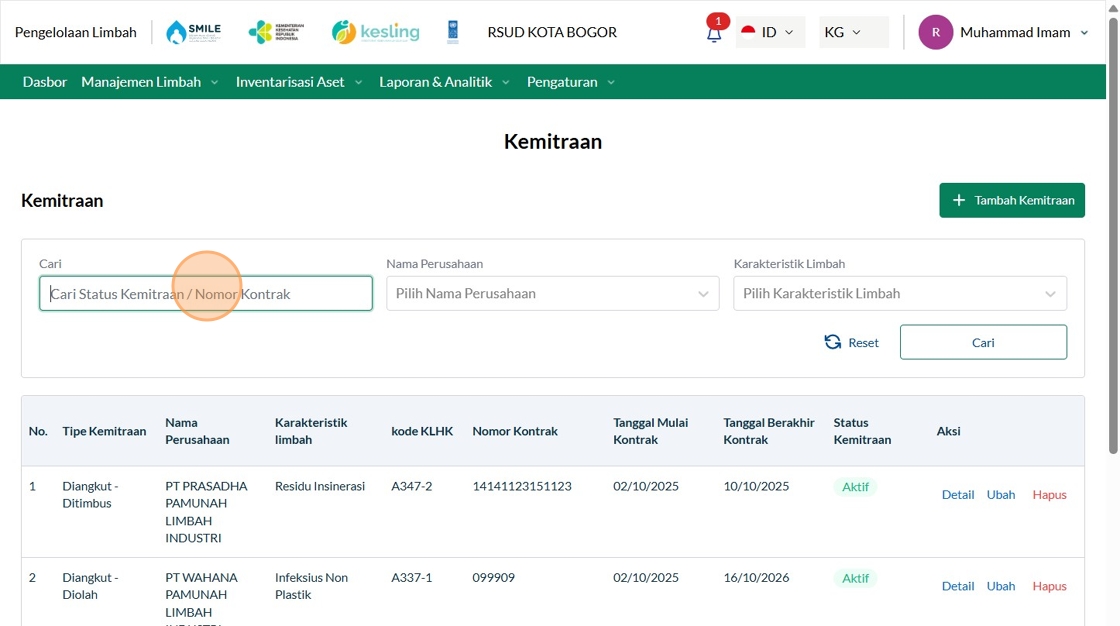Image resolution: width=1120 pixels, height=626 pixels.
Task: Click Nomor Kontrak column header
Action: click(x=515, y=431)
